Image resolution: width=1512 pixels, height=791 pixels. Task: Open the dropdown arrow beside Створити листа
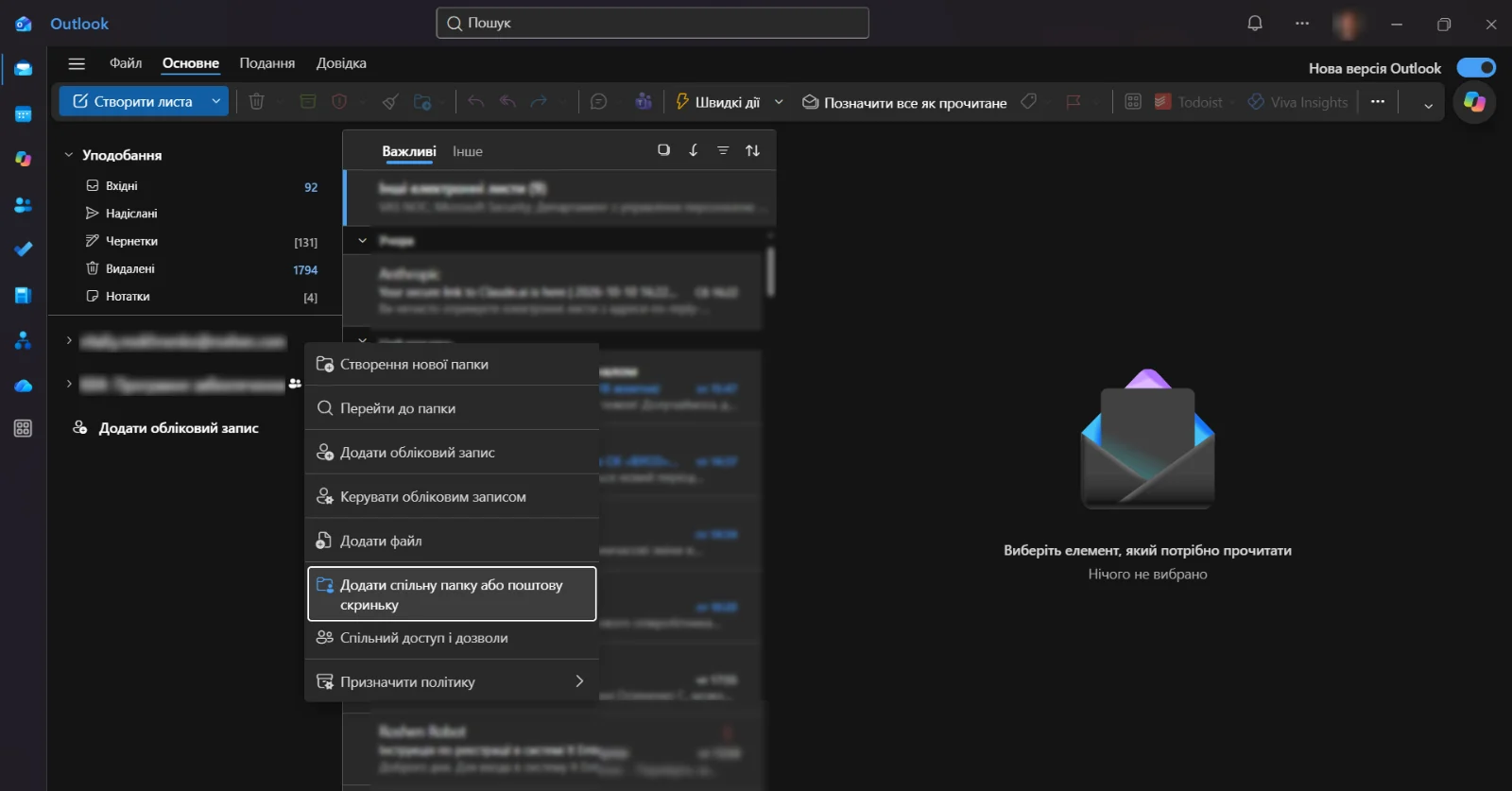coord(216,102)
